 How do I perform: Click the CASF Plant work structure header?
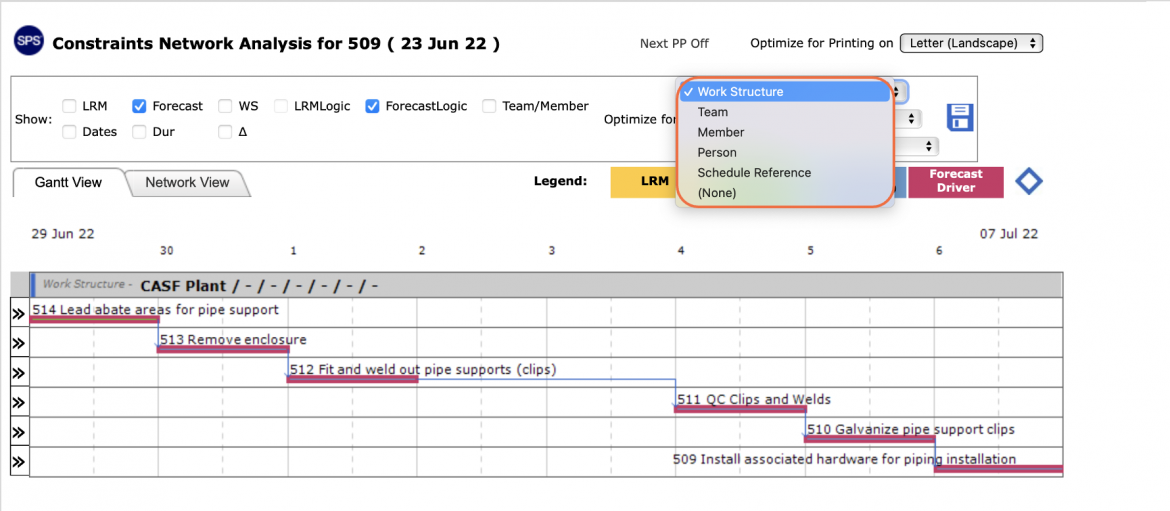click(x=546, y=285)
